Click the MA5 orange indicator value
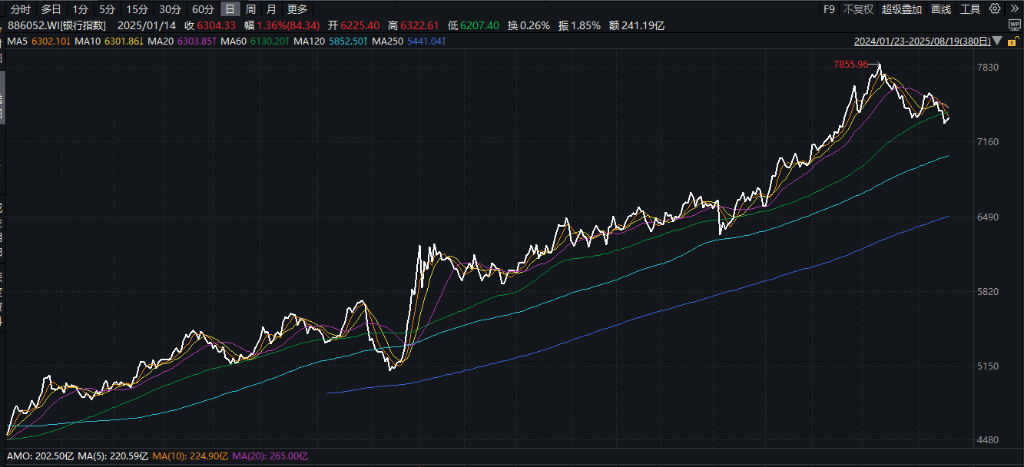Viewport: 1024px width, 467px height. (x=44, y=41)
